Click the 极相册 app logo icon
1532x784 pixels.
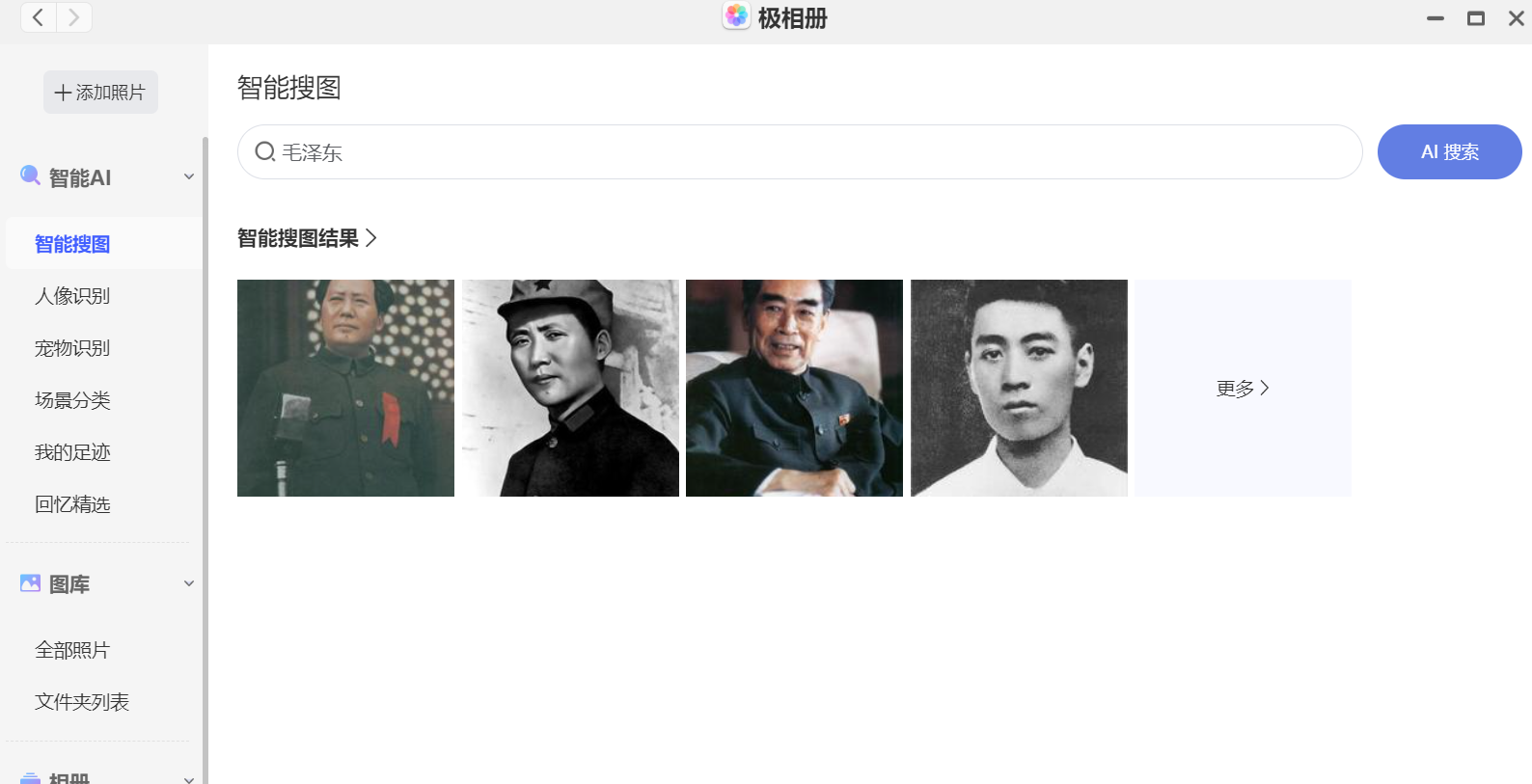[x=736, y=15]
